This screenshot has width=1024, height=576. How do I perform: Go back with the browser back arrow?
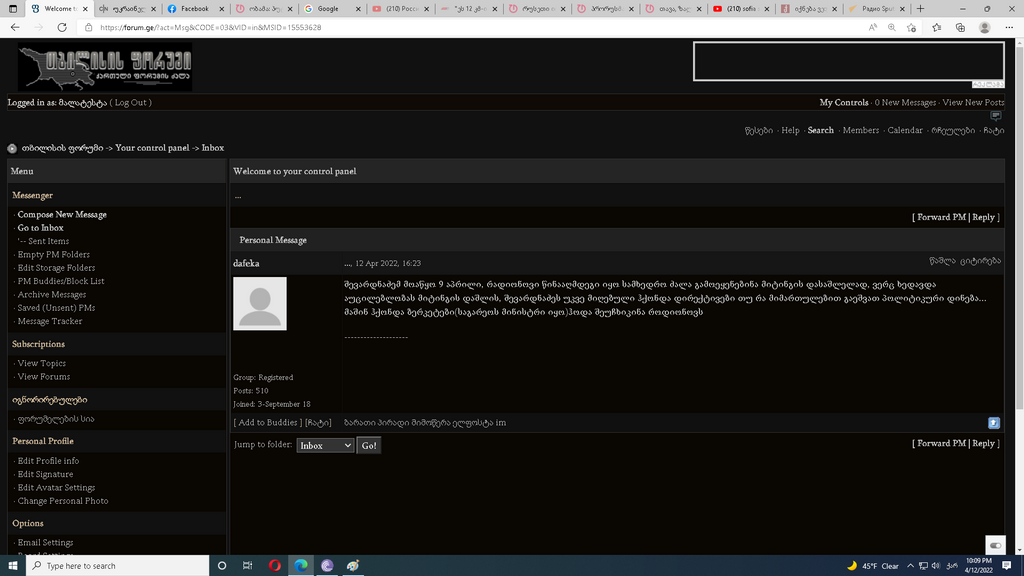point(15,27)
